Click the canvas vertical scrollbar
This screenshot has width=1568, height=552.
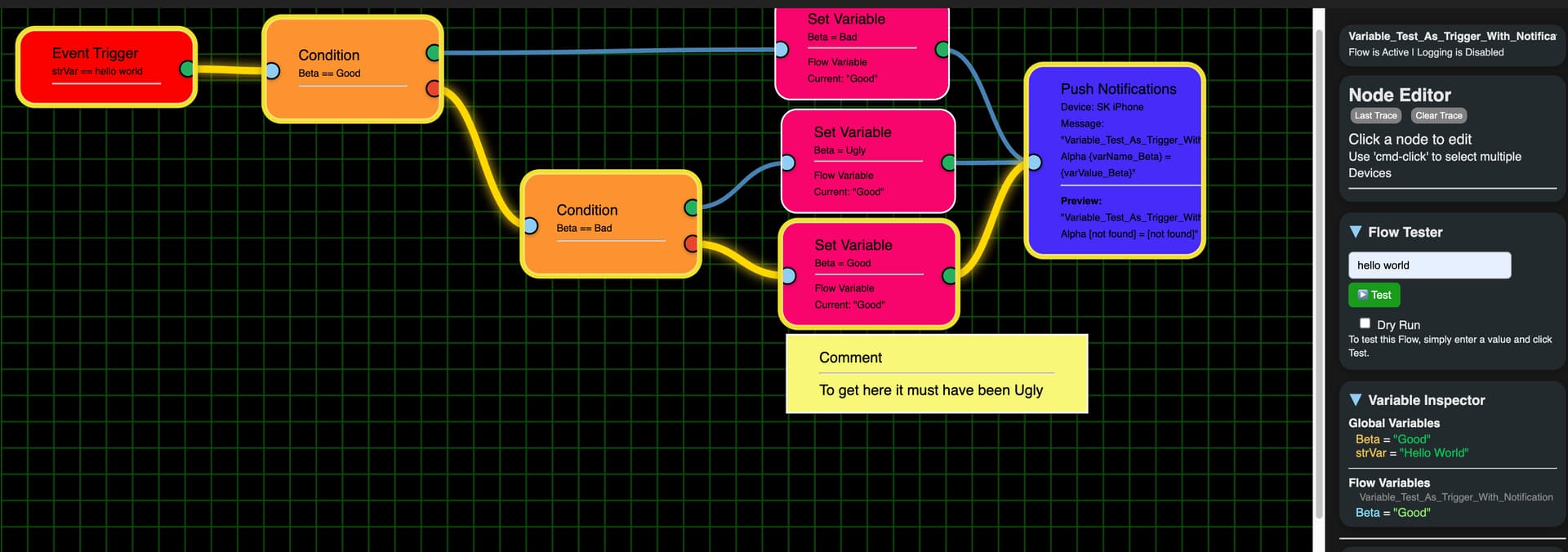1319,274
